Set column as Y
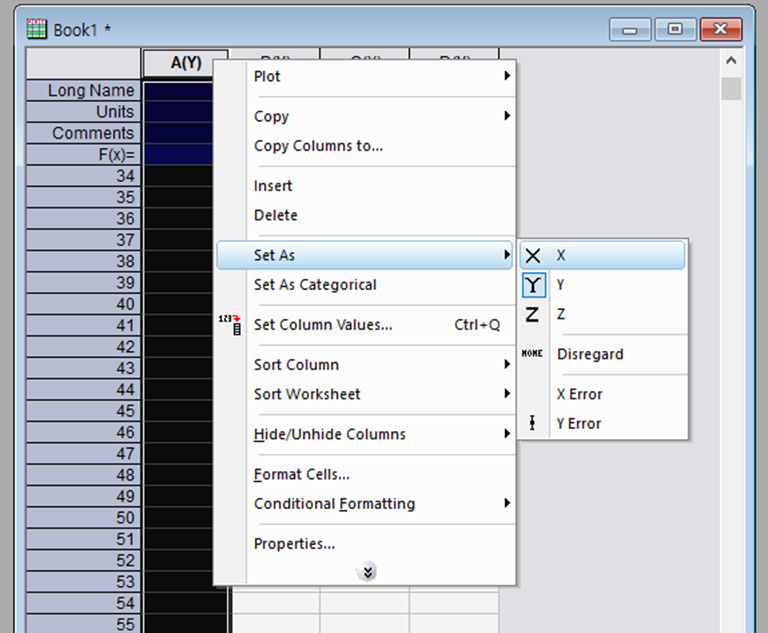Screen dimensions: 768x633 point(602,285)
